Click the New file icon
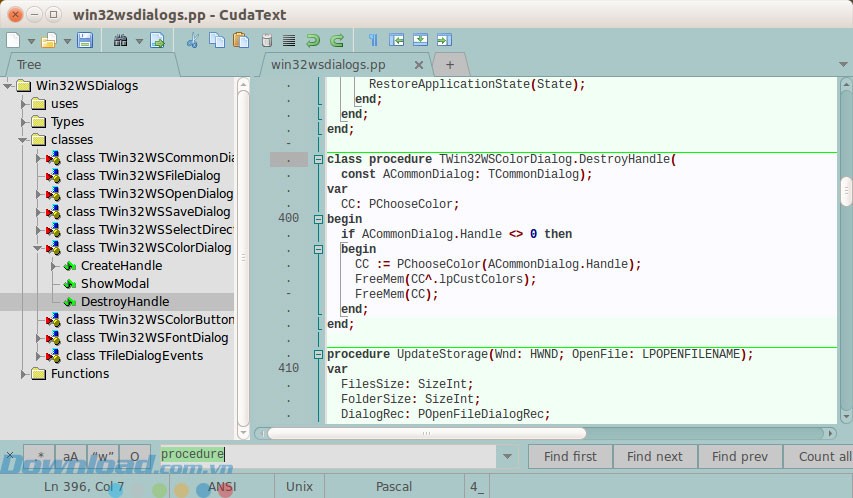Viewport: 853px width, 498px height. (13, 41)
